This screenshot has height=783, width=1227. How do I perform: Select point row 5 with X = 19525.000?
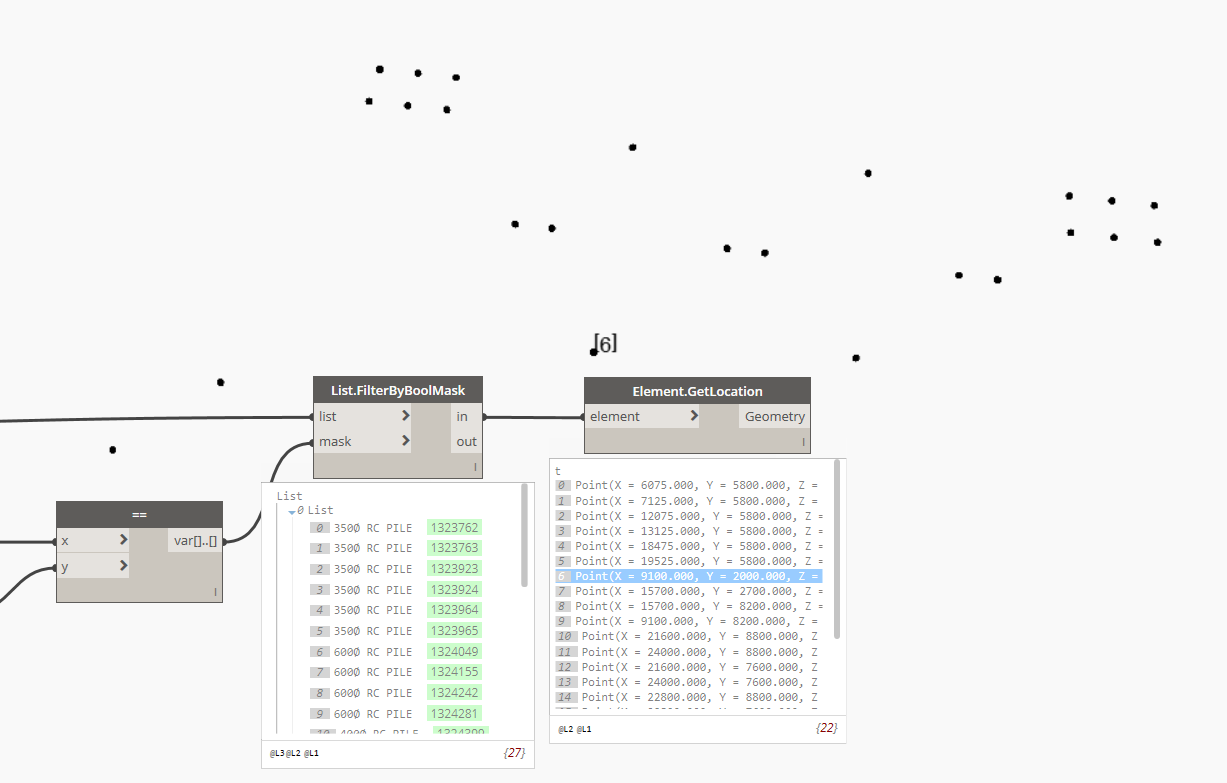pos(689,561)
